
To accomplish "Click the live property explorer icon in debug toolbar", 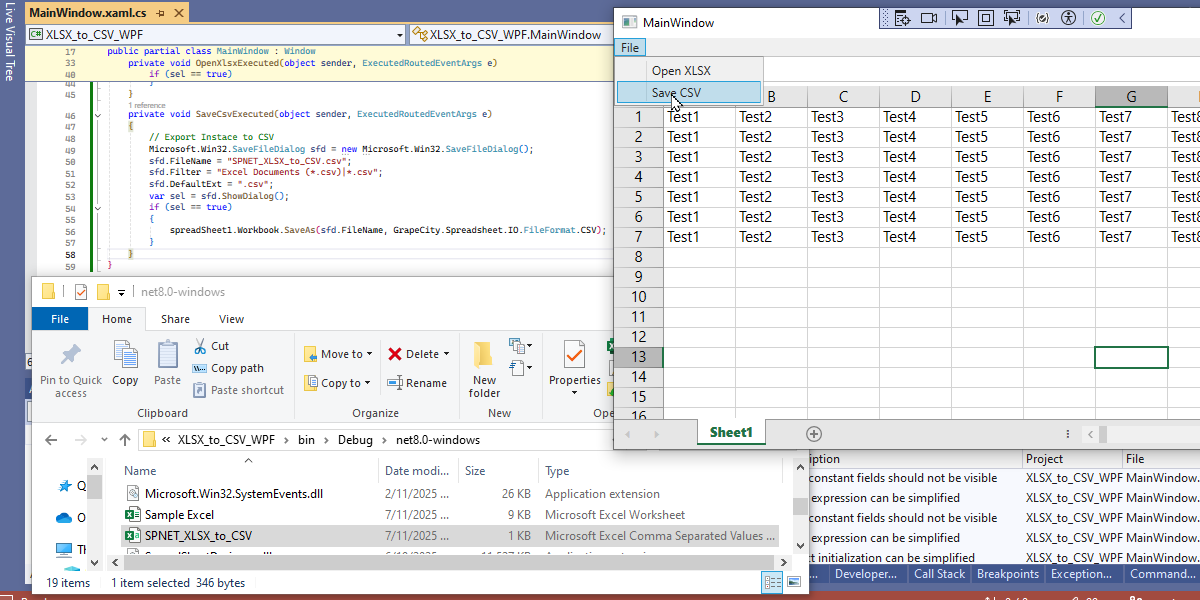I will click(x=902, y=18).
